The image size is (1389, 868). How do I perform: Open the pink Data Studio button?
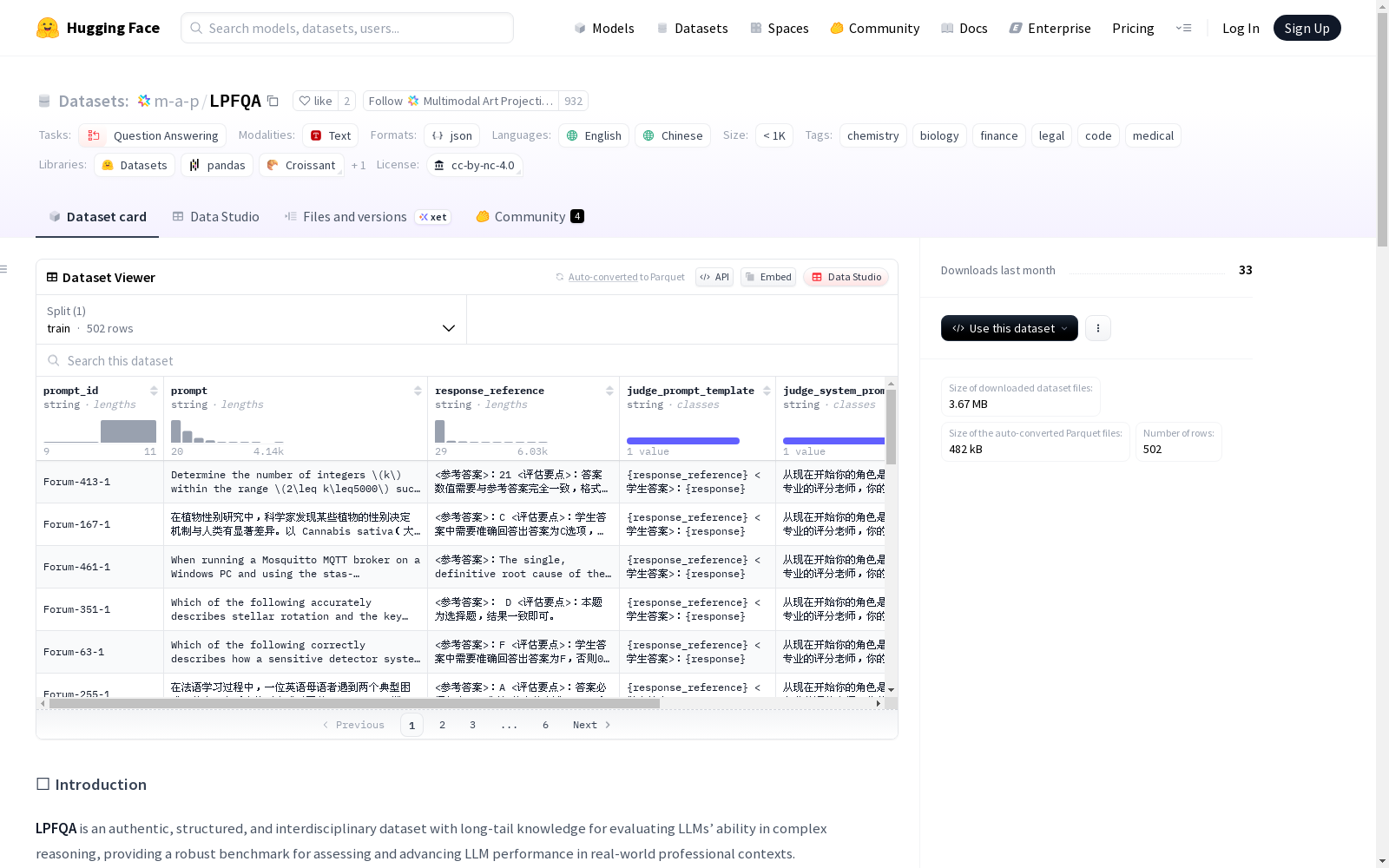846,277
